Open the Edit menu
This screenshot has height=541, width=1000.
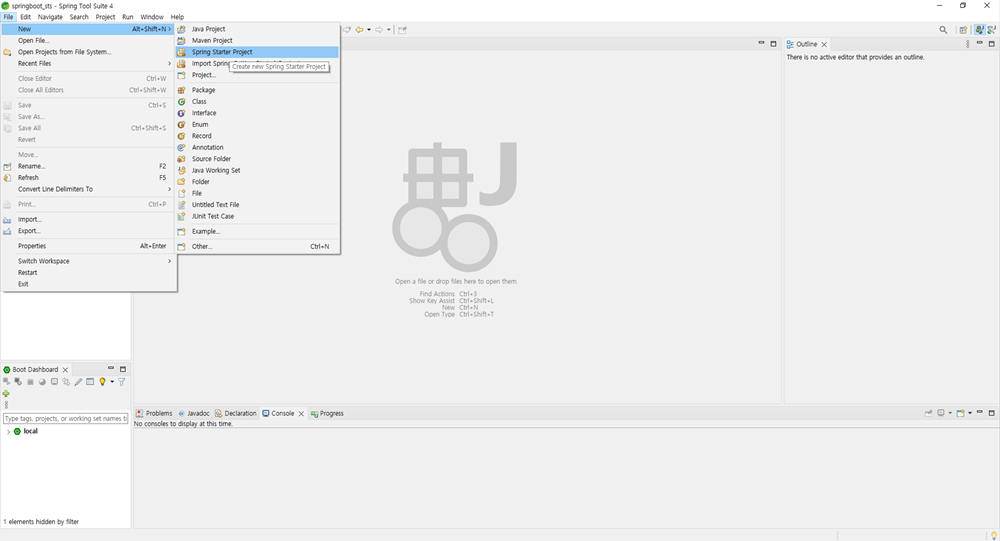[x=26, y=17]
